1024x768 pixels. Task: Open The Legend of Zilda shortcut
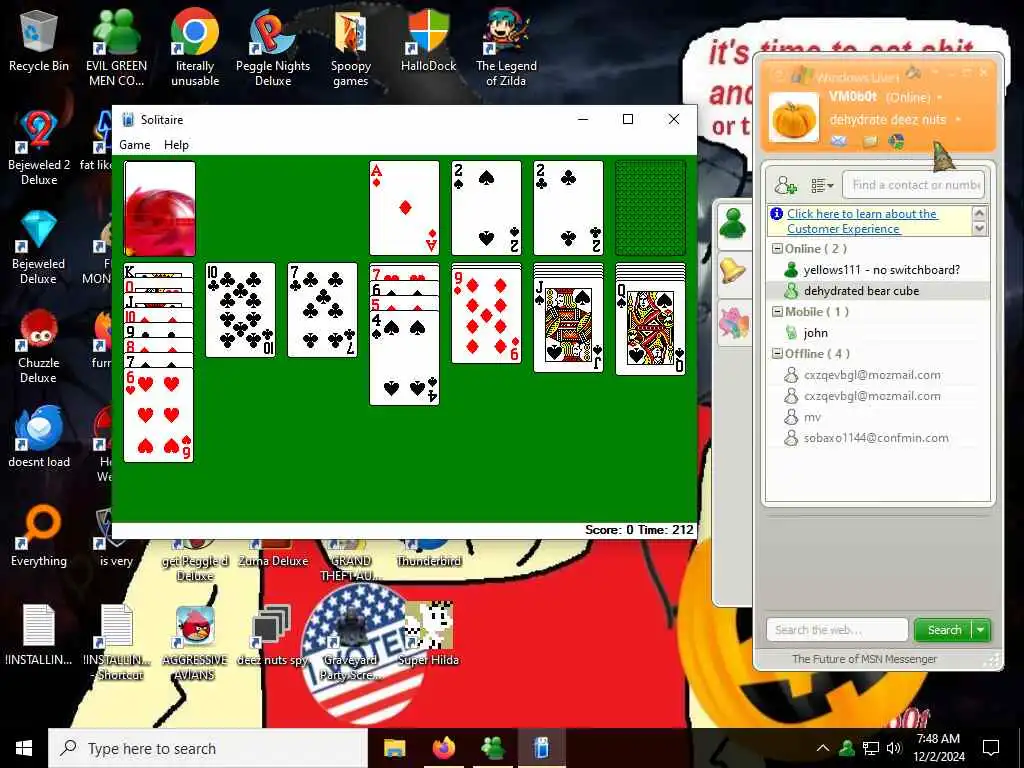(x=506, y=47)
